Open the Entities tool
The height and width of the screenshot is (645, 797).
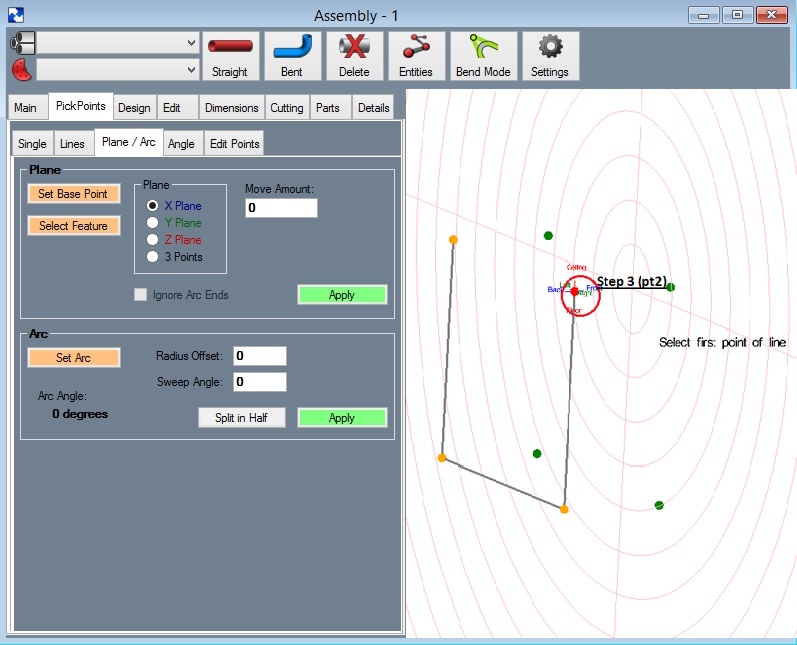click(416, 56)
